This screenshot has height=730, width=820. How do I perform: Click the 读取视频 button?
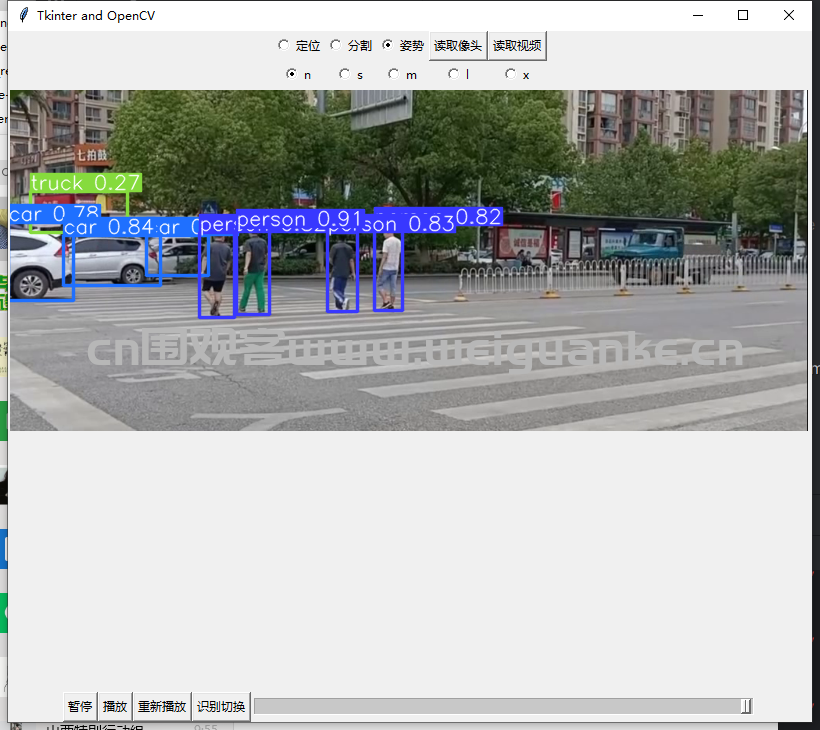pyautogui.click(x=517, y=46)
